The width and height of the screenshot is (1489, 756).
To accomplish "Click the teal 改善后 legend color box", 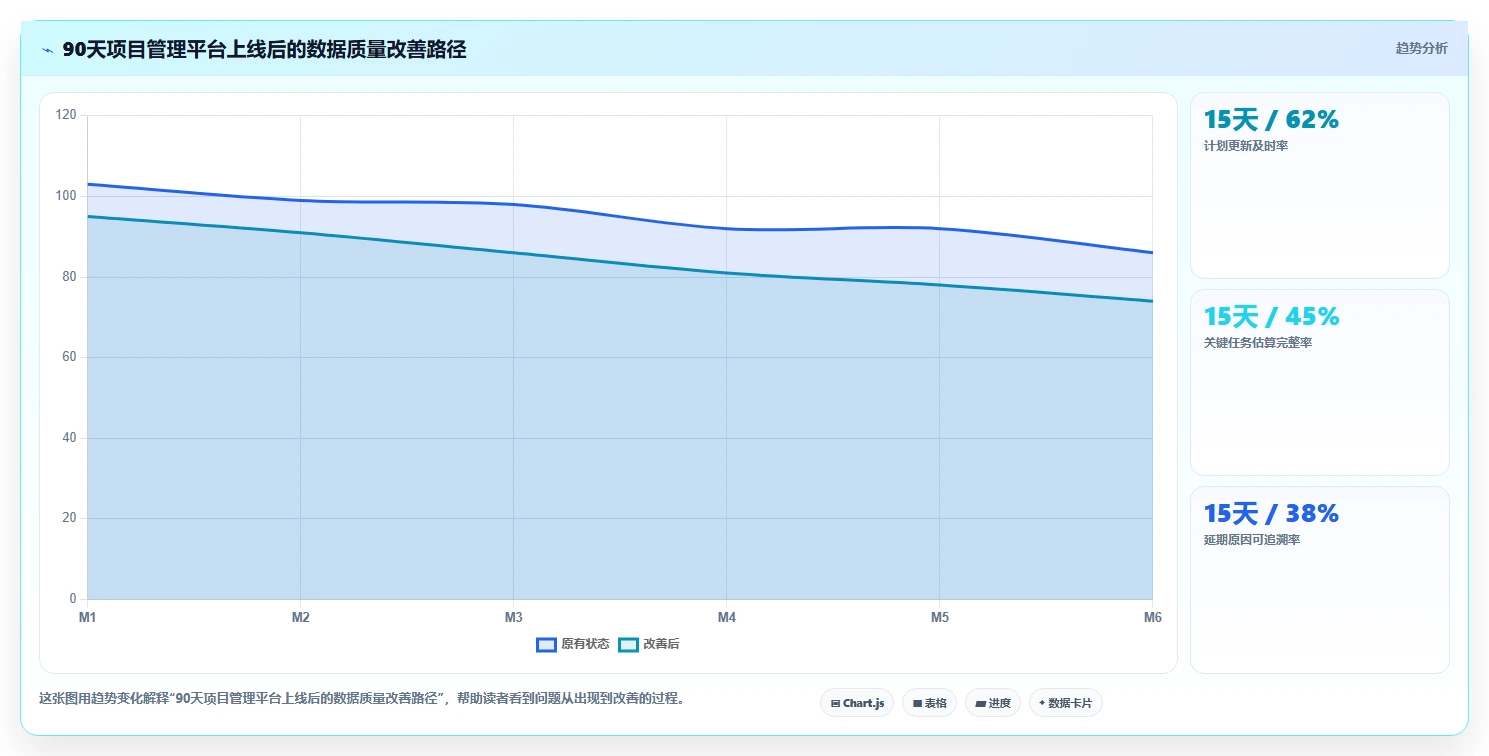I will [x=628, y=645].
